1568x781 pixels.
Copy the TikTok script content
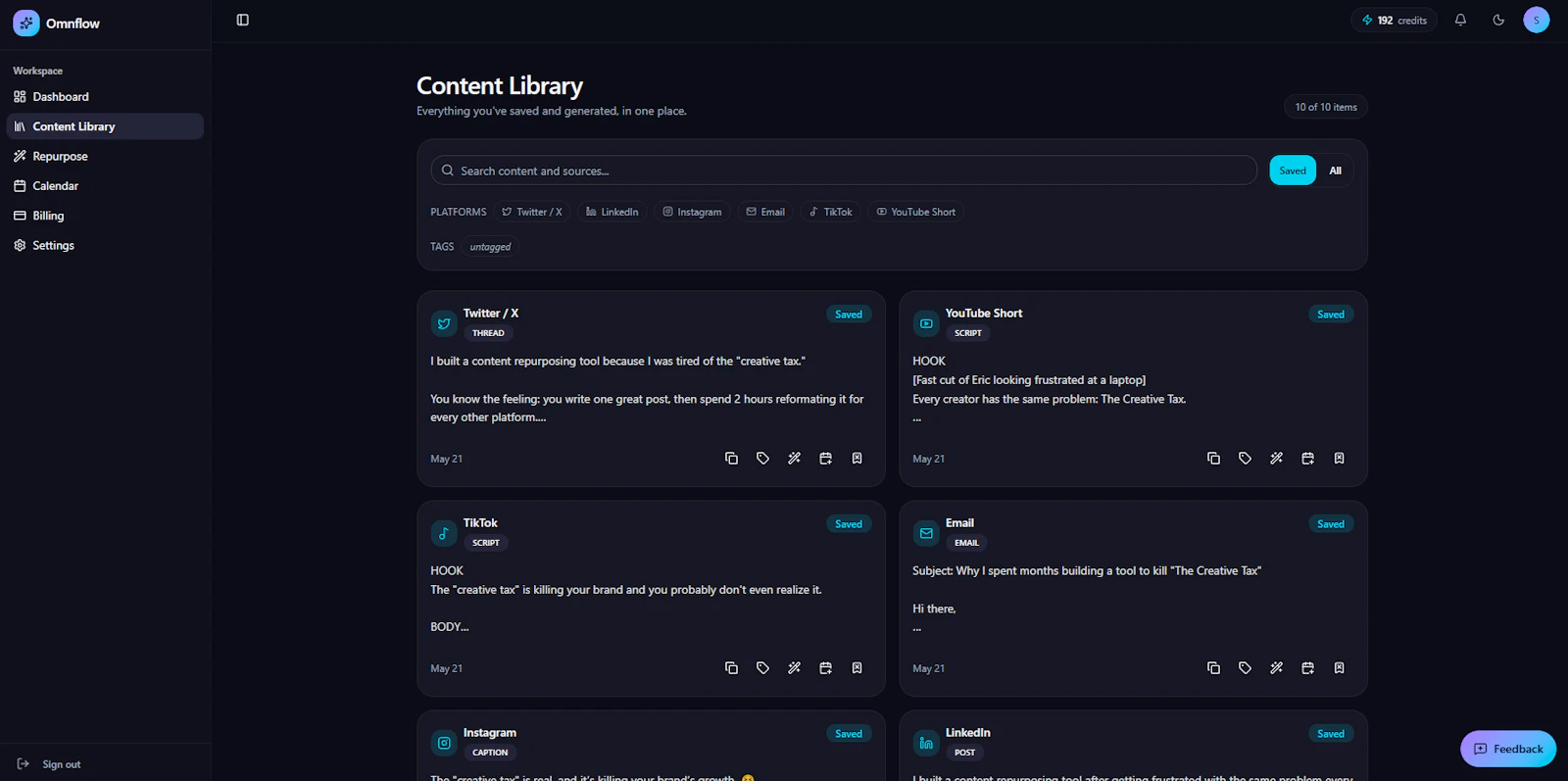click(x=731, y=668)
